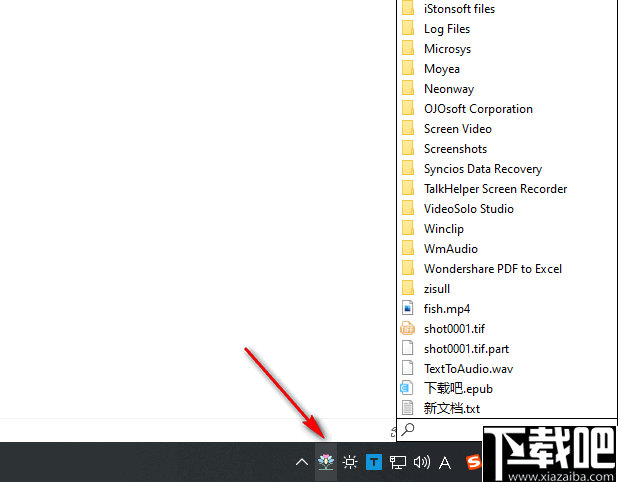Image resolution: width=618 pixels, height=482 pixels.
Task: Click the orange TIFF icon of shot0001.tif
Action: tap(408, 328)
